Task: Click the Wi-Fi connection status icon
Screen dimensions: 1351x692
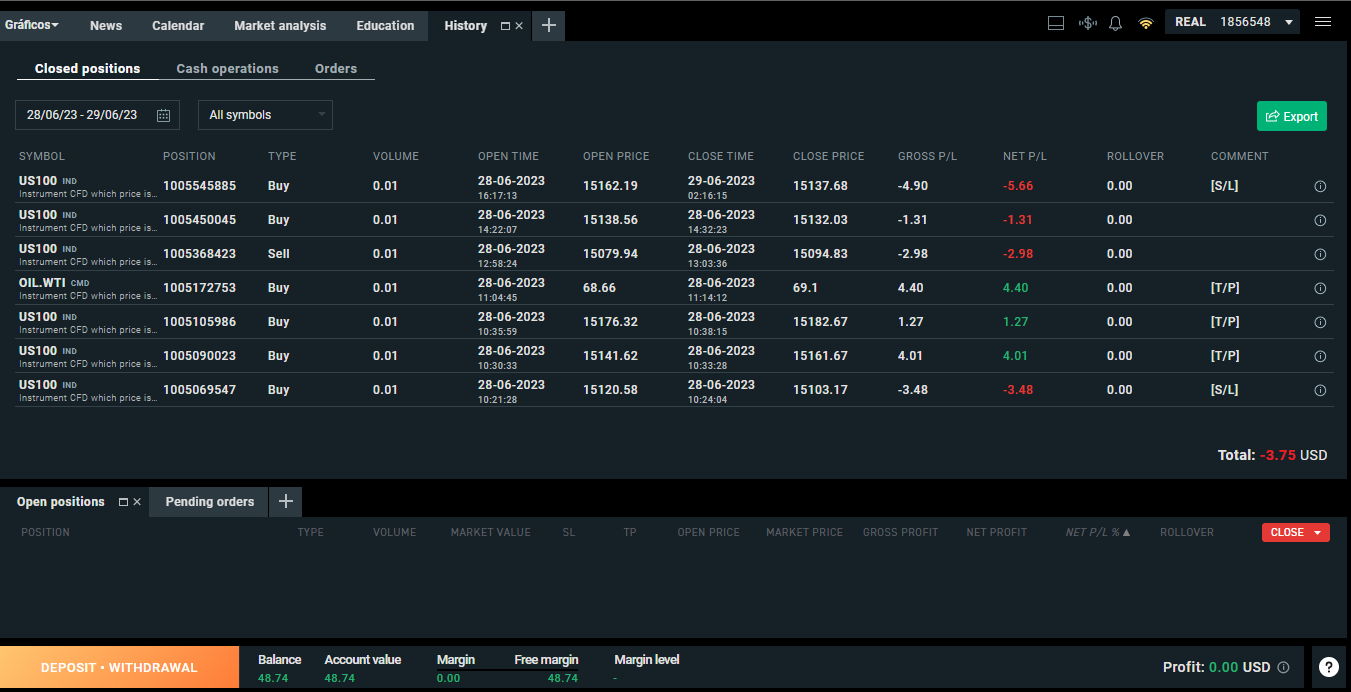Action: tap(1146, 23)
